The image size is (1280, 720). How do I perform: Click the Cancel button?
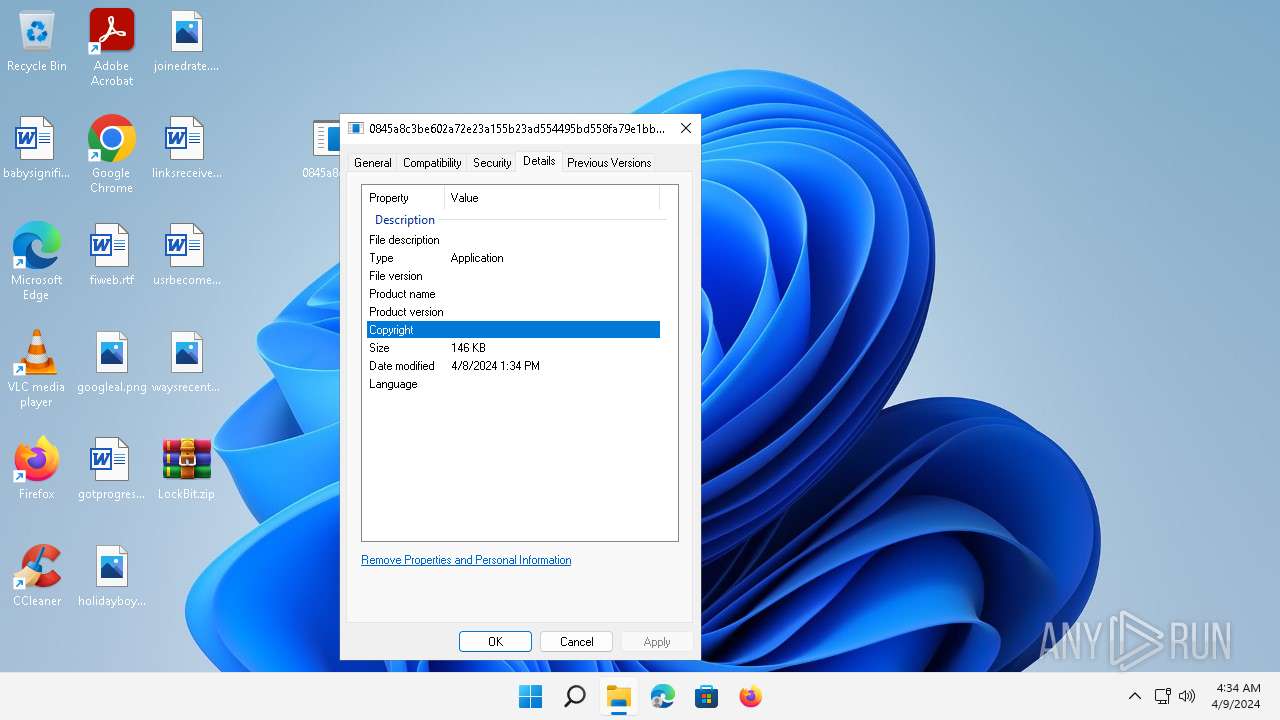tap(576, 642)
